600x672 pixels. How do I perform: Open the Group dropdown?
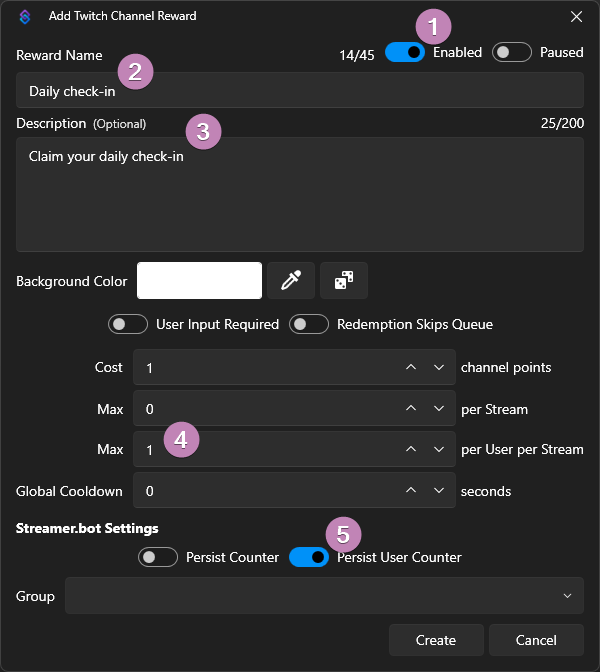(324, 596)
